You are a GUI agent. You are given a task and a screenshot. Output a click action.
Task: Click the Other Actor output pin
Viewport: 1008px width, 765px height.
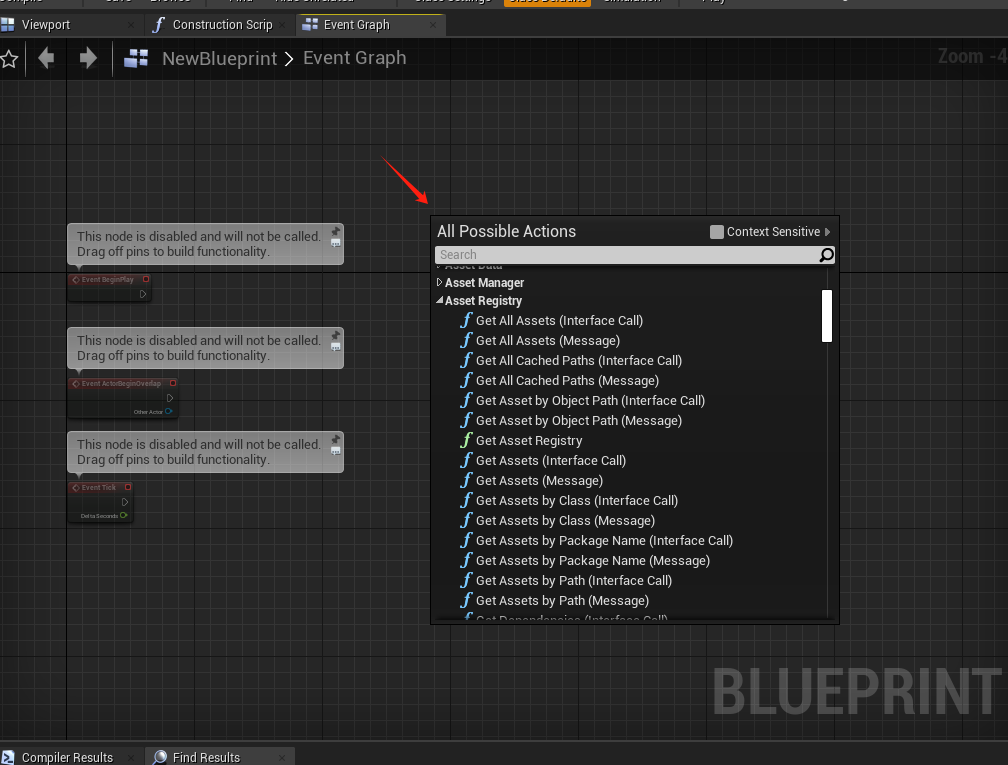(168, 411)
